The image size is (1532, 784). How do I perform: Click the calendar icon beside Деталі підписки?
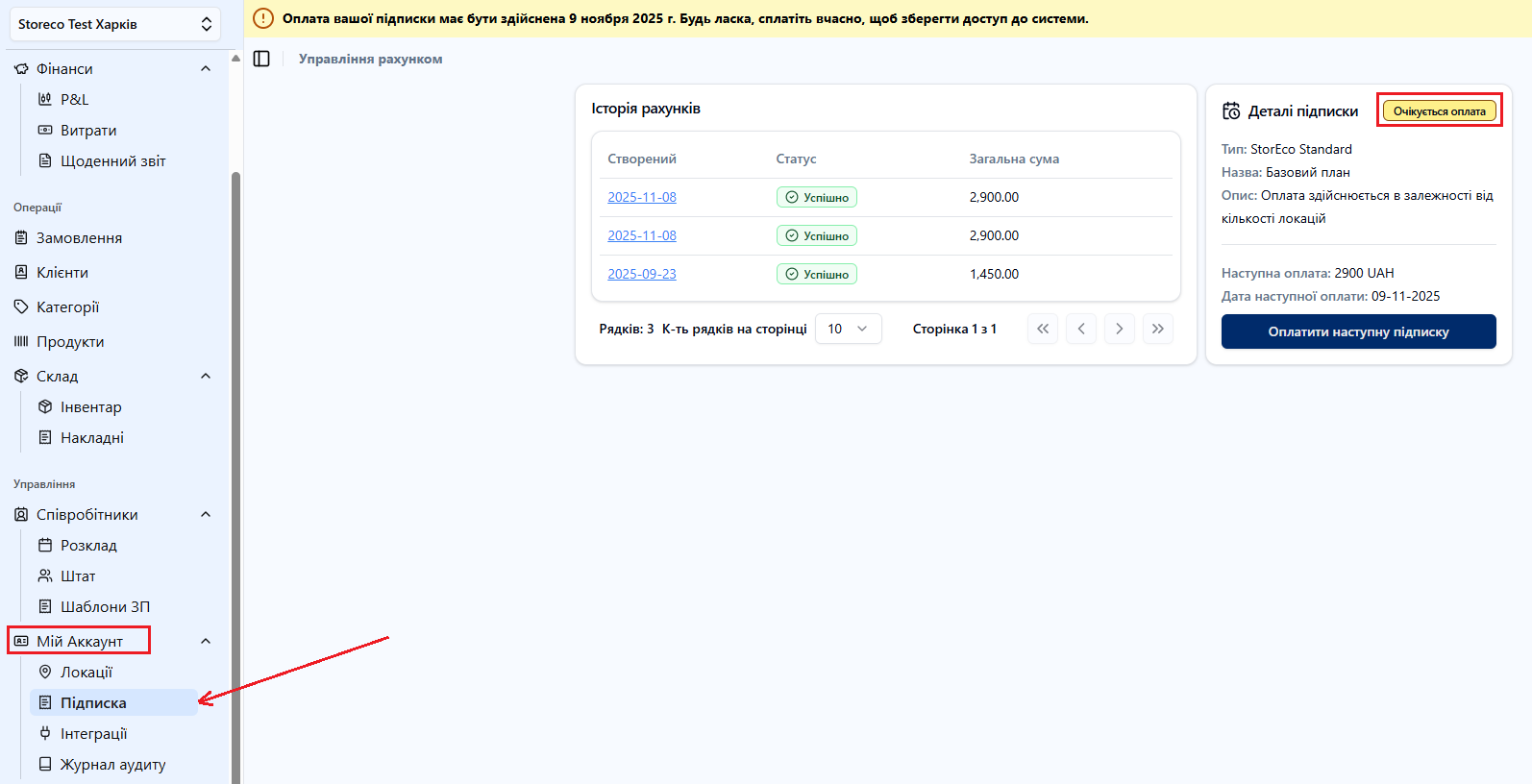click(x=1231, y=111)
